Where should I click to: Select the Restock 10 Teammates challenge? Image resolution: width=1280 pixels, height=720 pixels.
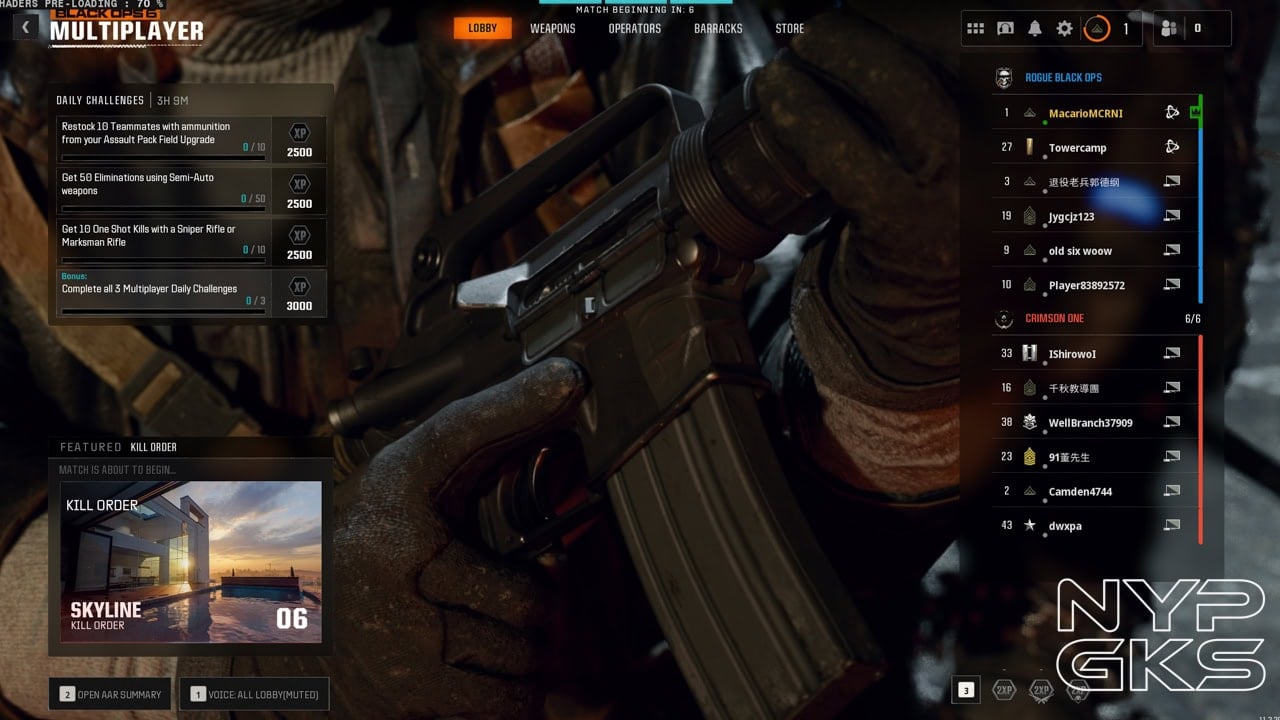tap(191, 139)
